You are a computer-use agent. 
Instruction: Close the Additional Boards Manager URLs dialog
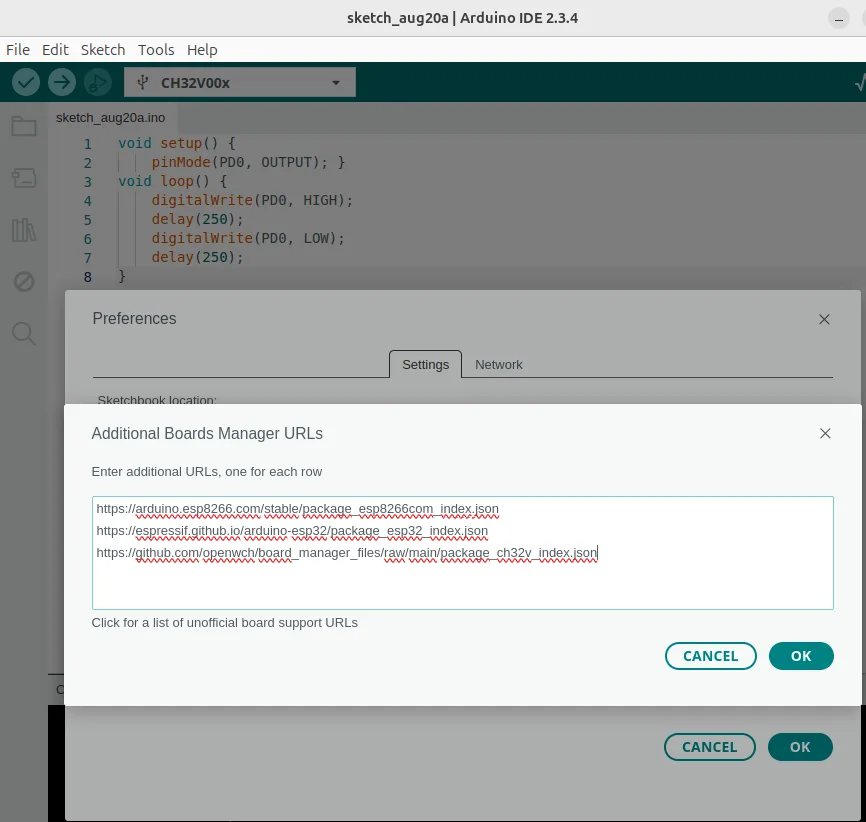pyautogui.click(x=825, y=434)
